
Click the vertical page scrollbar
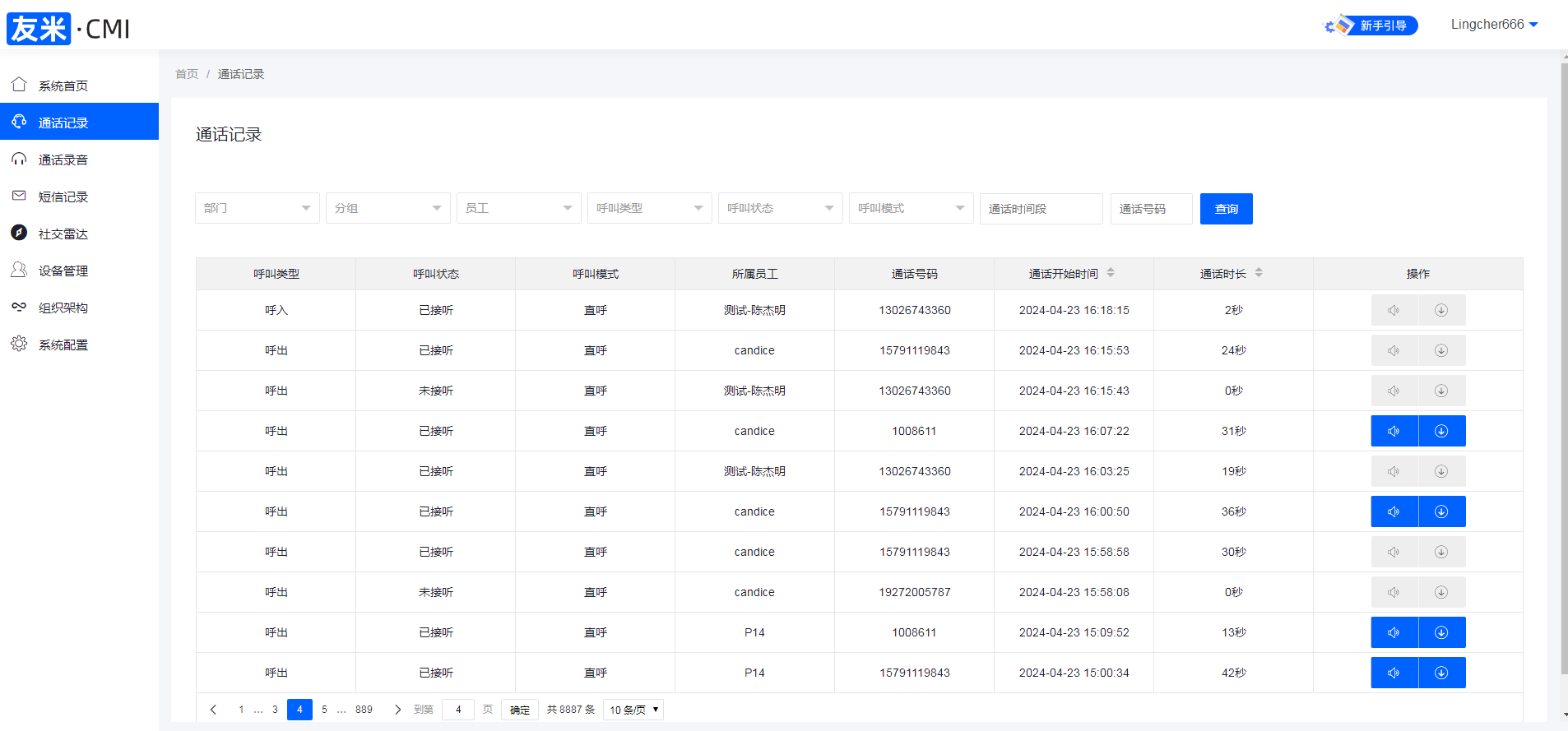[1564, 370]
